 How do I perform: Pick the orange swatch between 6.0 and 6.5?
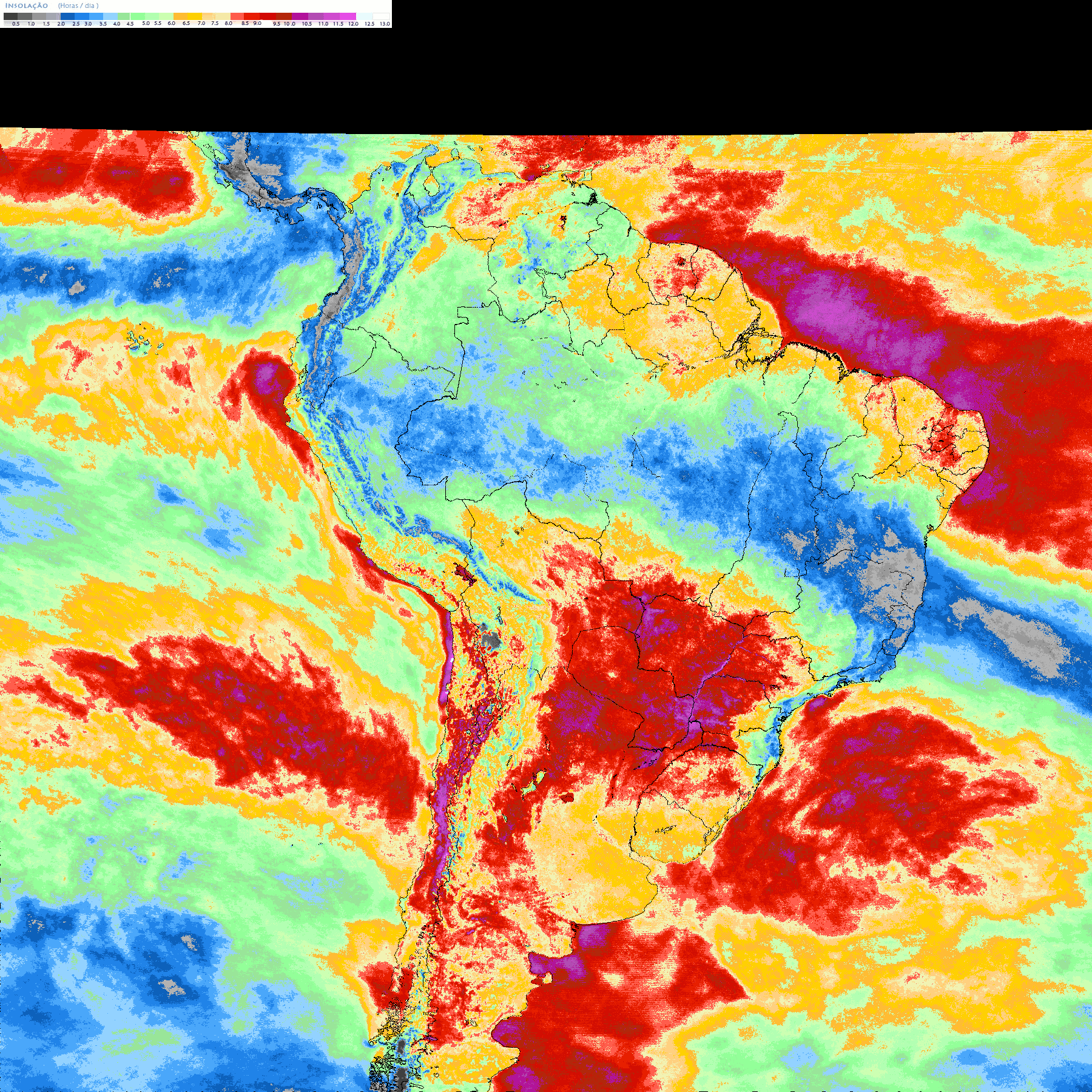click(180, 16)
